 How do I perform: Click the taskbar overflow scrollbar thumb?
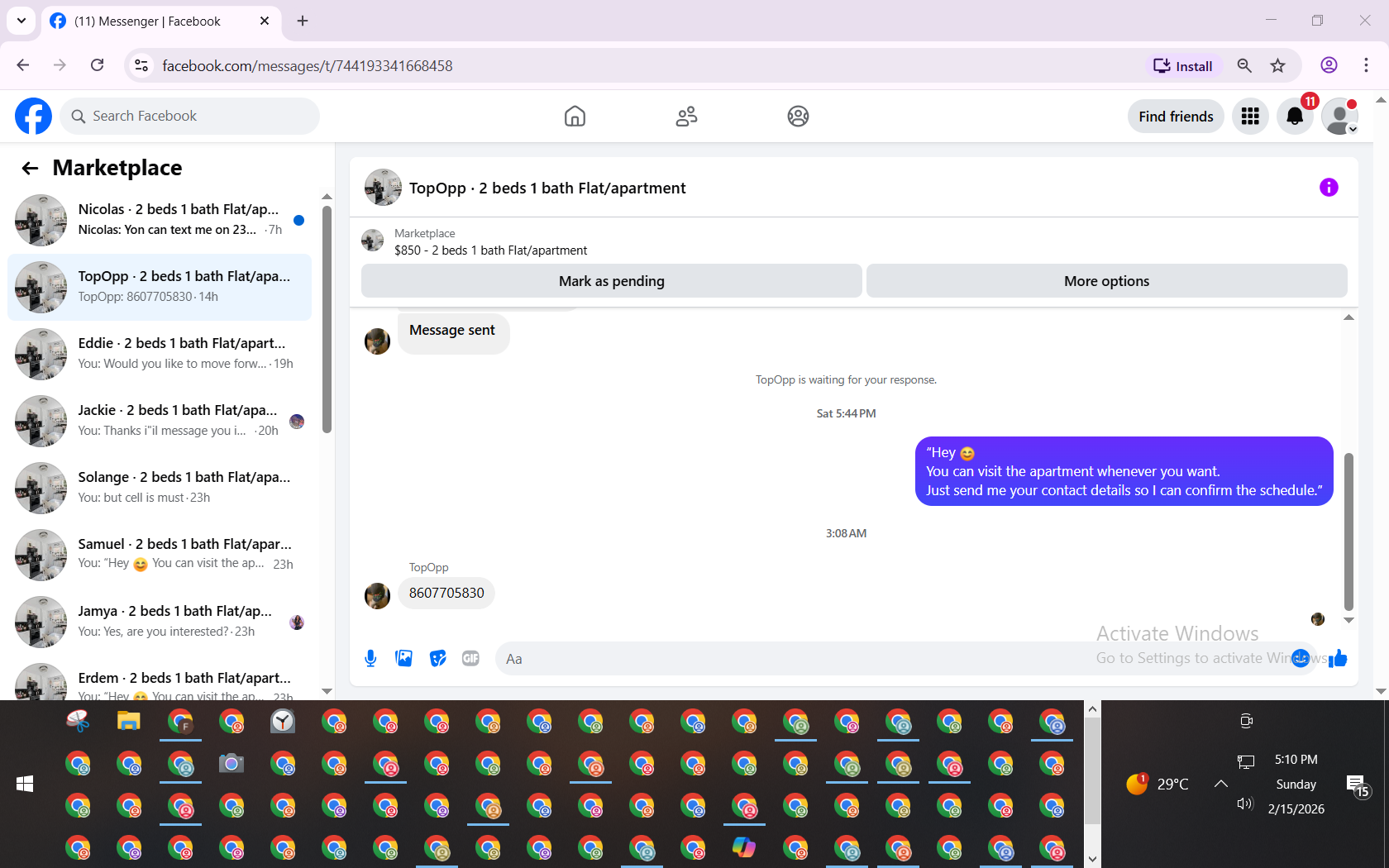click(x=1092, y=770)
